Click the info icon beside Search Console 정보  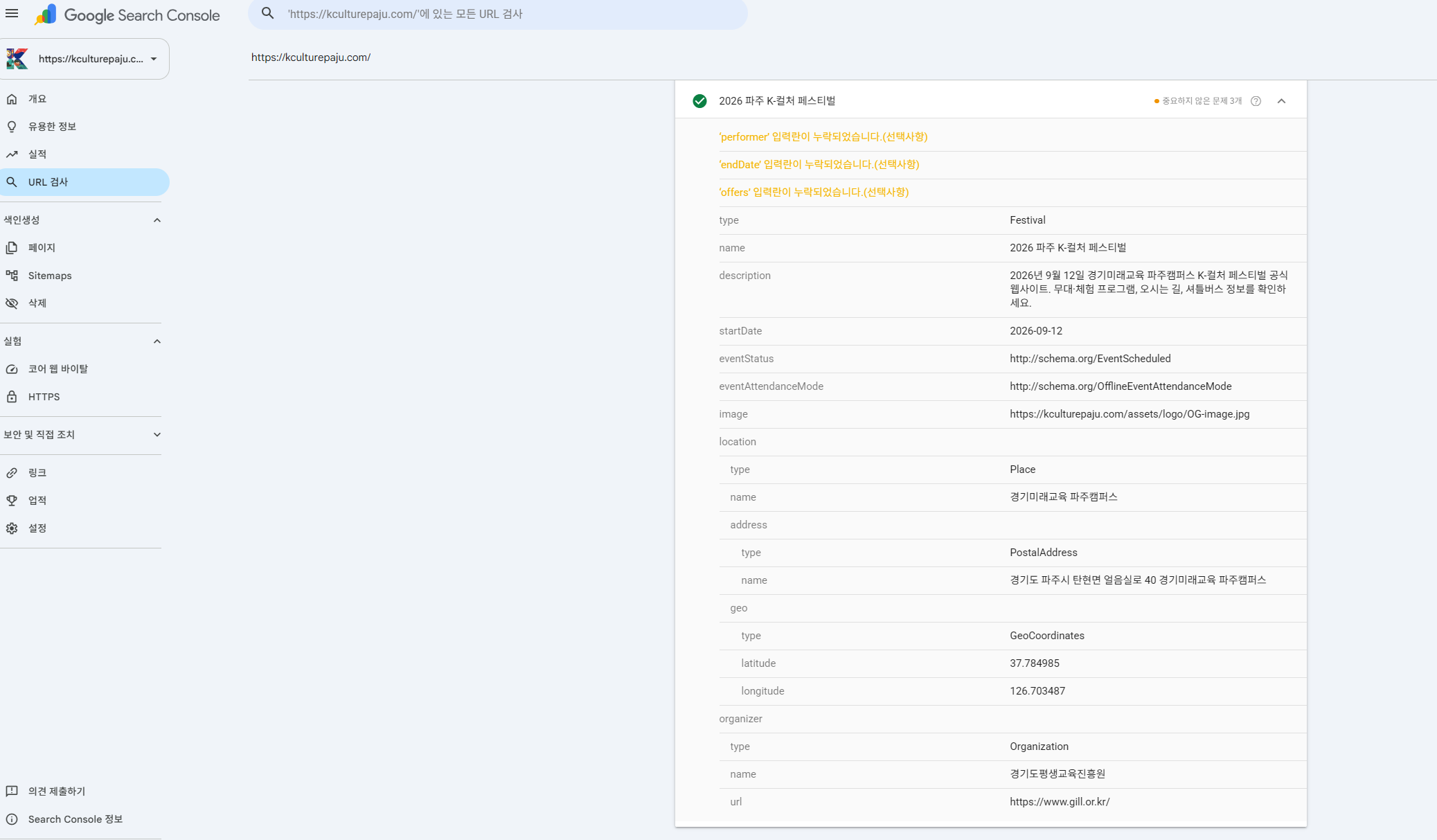tap(12, 819)
